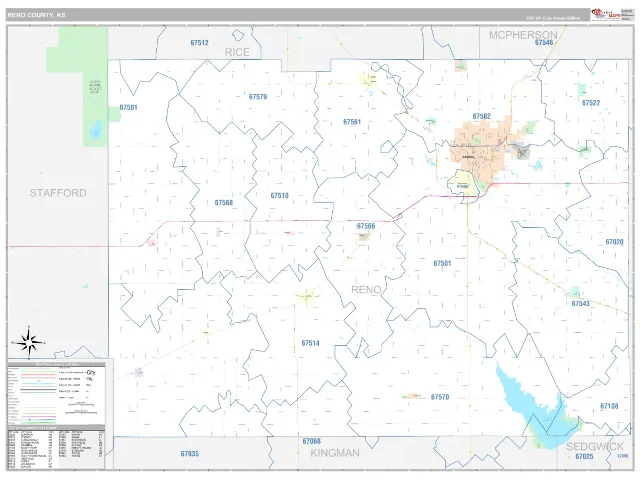Click the orange Hutchinson city area

[x=482, y=151]
